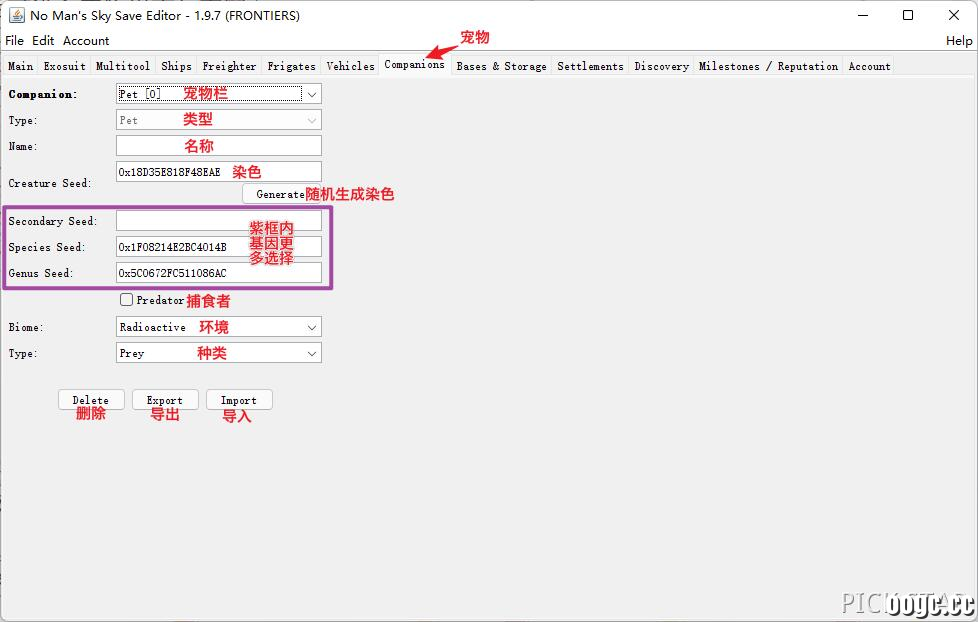The width and height of the screenshot is (978, 622).
Task: Click the Species Seed field
Action: 219,247
